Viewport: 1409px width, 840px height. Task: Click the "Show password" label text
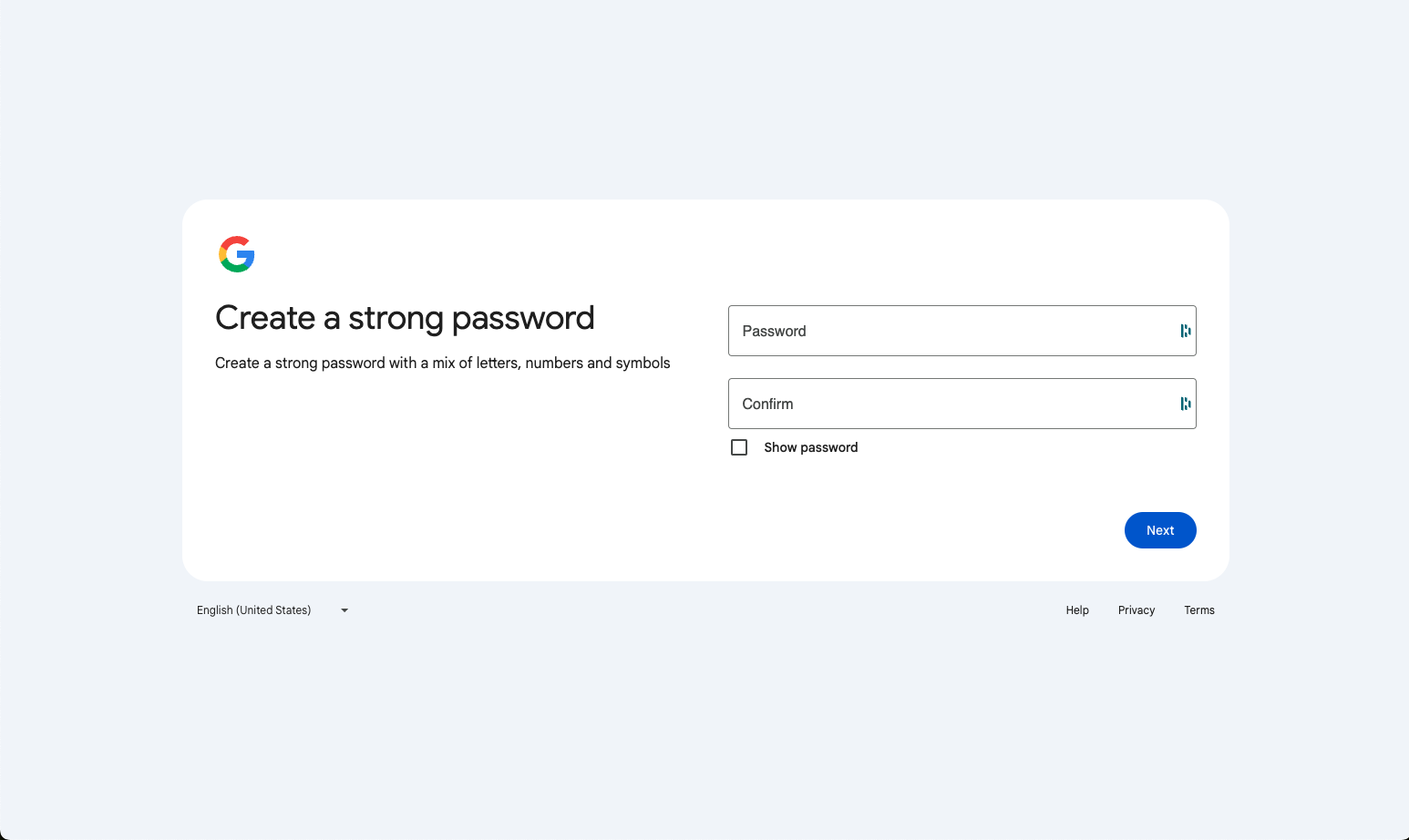click(810, 447)
